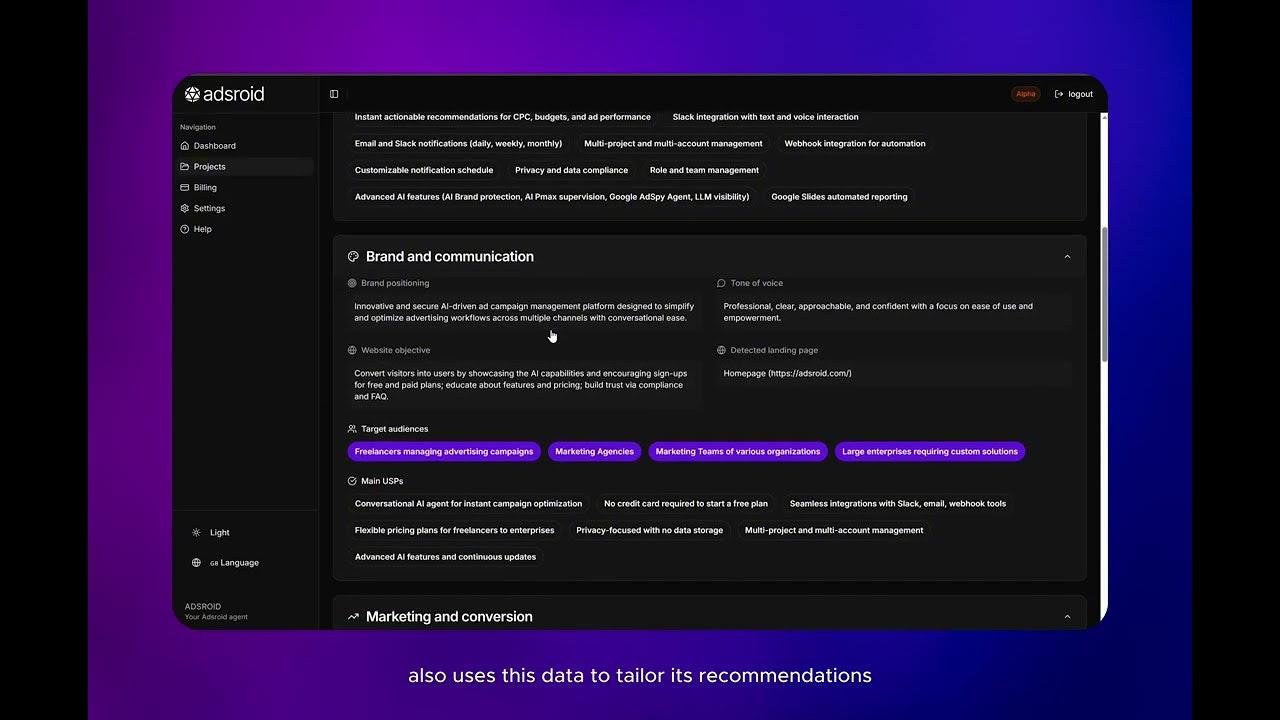This screenshot has height=720, width=1280.
Task: Click the Billing card icon
Action: (185, 188)
